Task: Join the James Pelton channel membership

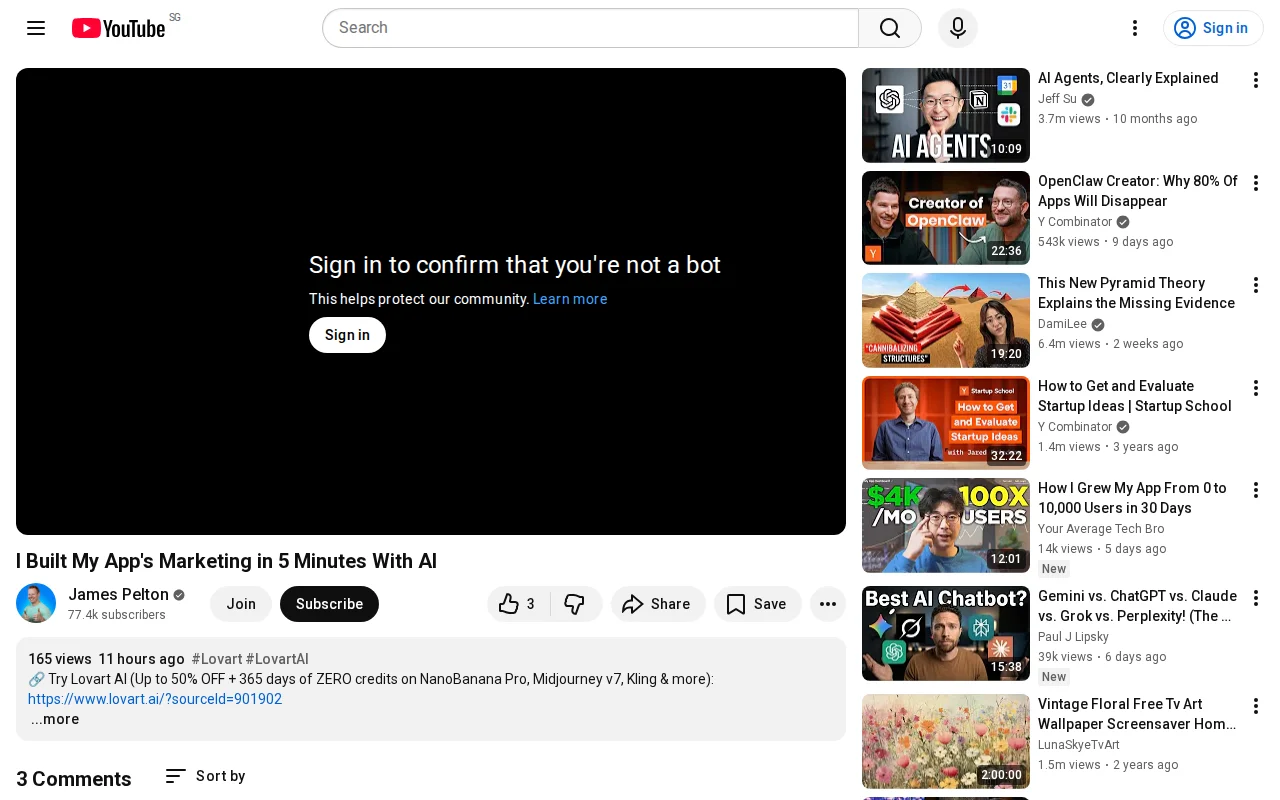Action: click(241, 604)
